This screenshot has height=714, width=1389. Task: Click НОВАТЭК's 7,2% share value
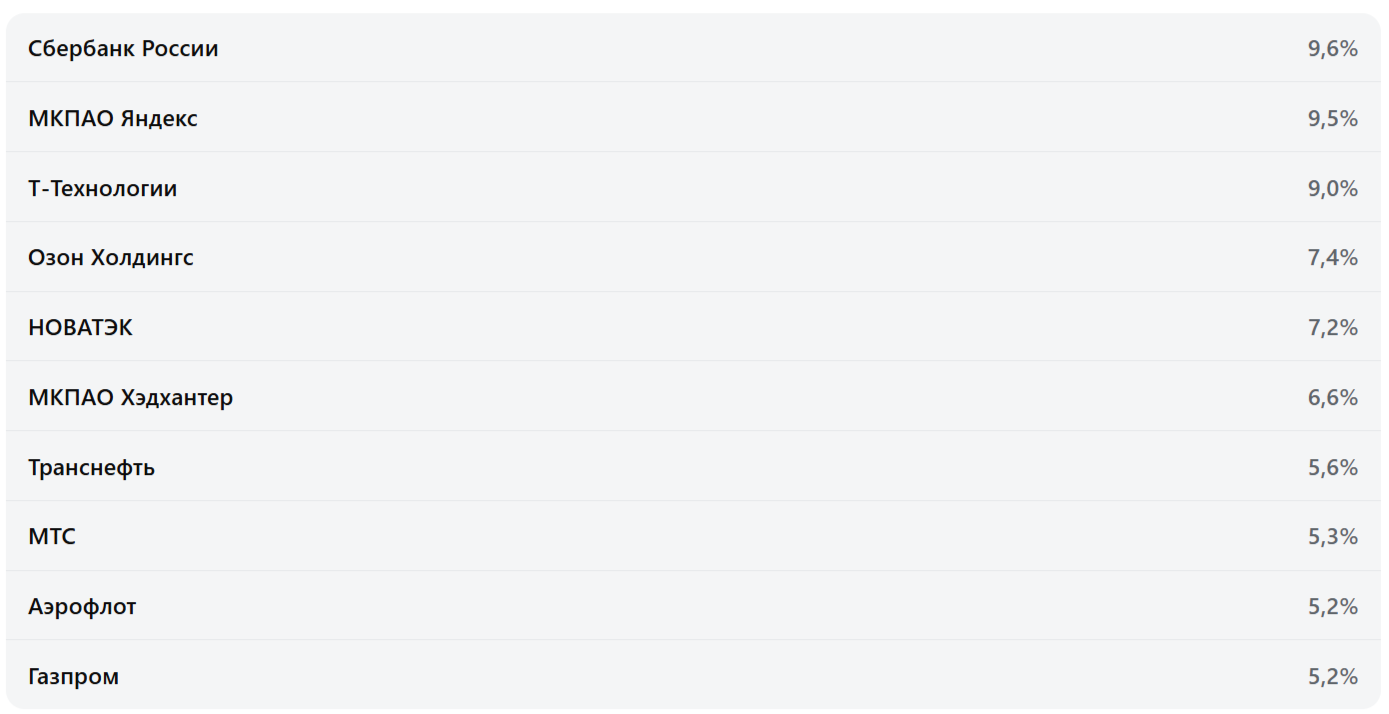click(x=1332, y=328)
